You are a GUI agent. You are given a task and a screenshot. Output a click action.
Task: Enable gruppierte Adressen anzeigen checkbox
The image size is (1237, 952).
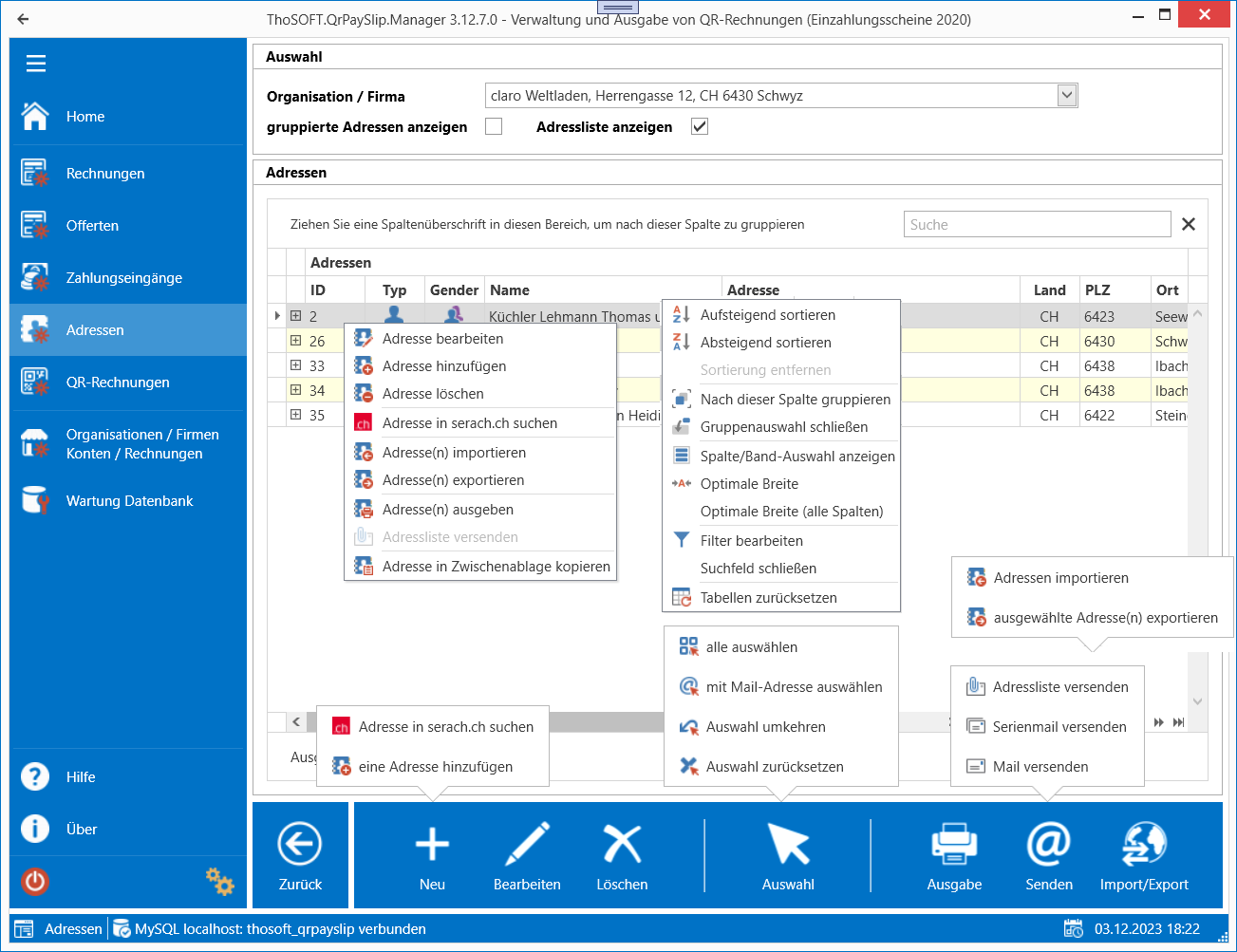point(494,126)
